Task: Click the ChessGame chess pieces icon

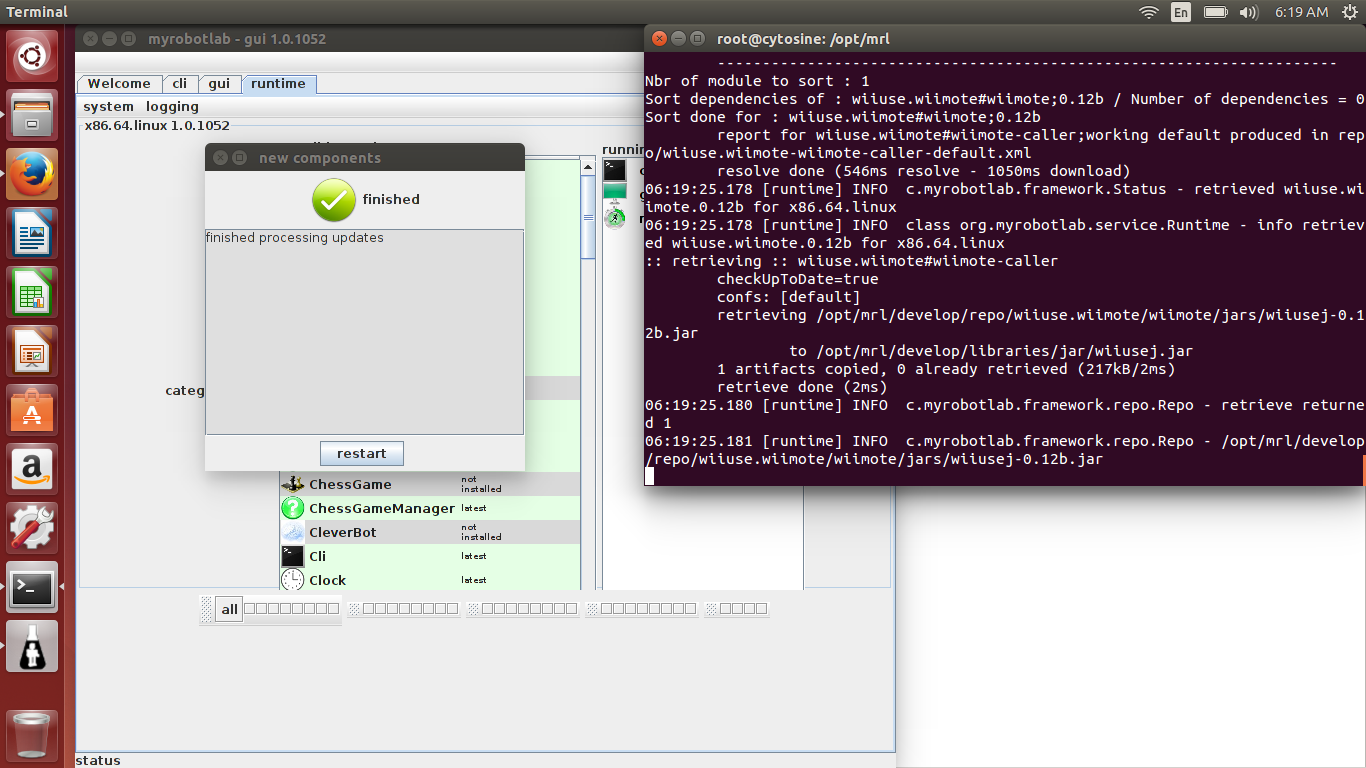Action: [x=292, y=484]
